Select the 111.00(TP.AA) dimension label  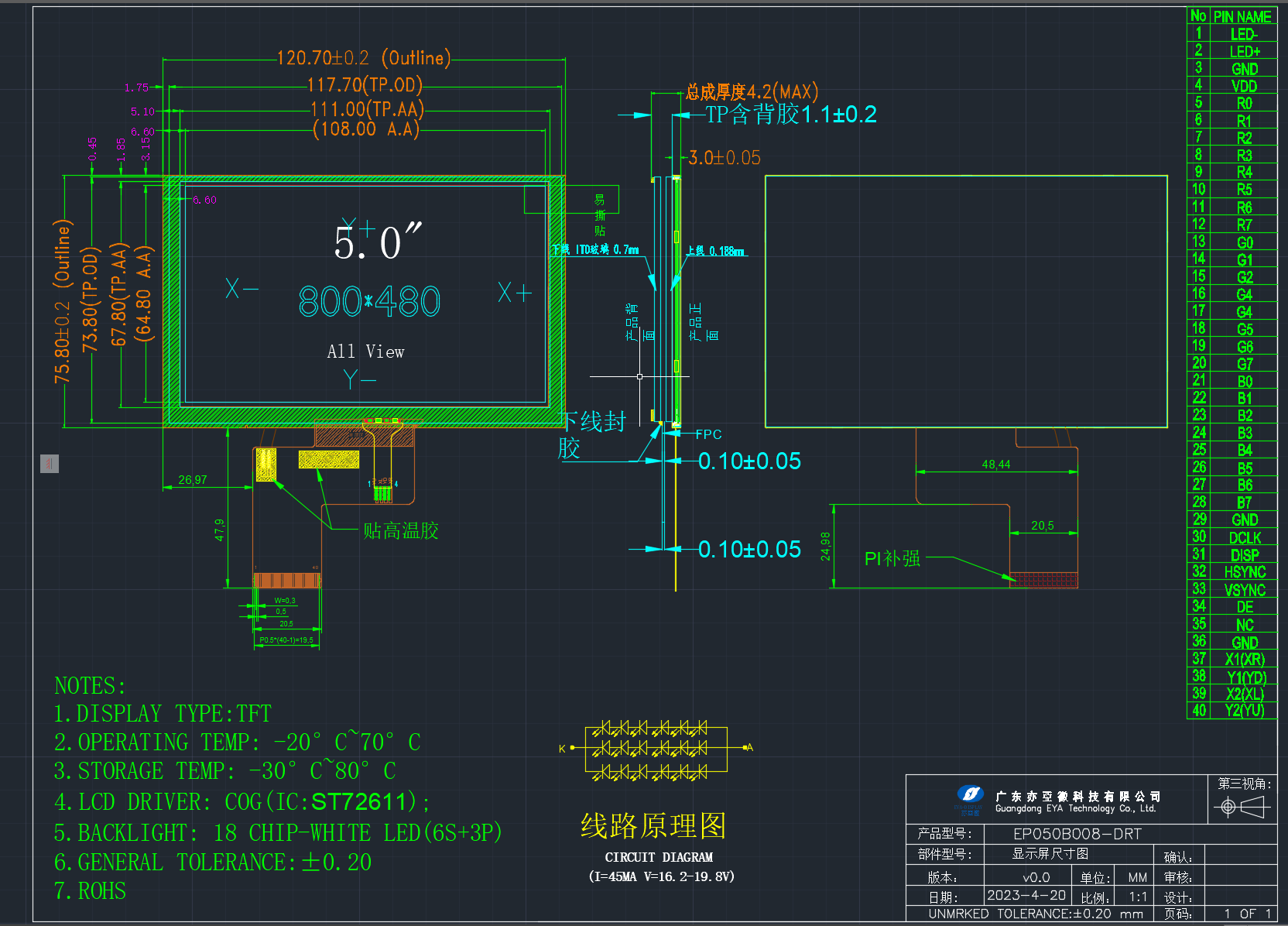pyautogui.click(x=367, y=109)
